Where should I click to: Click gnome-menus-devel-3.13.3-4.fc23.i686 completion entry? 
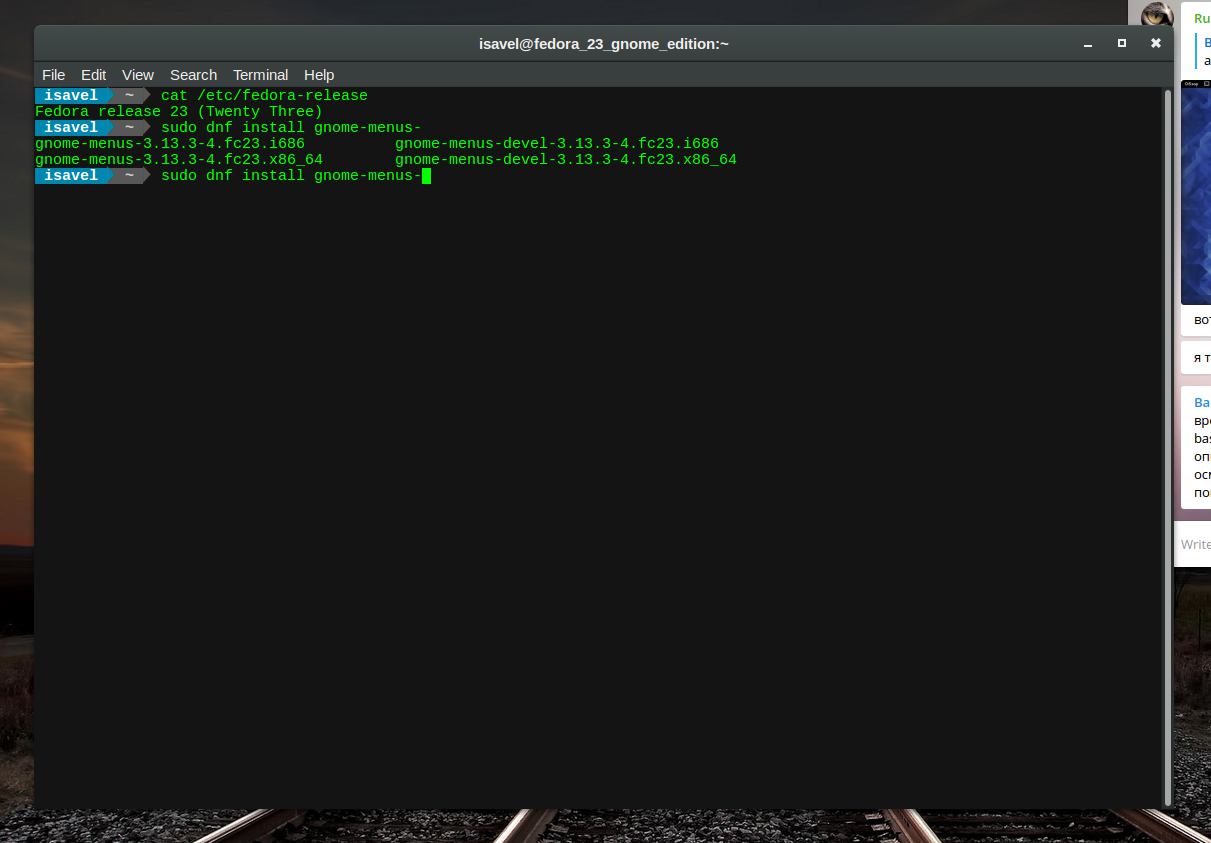[x=557, y=143]
